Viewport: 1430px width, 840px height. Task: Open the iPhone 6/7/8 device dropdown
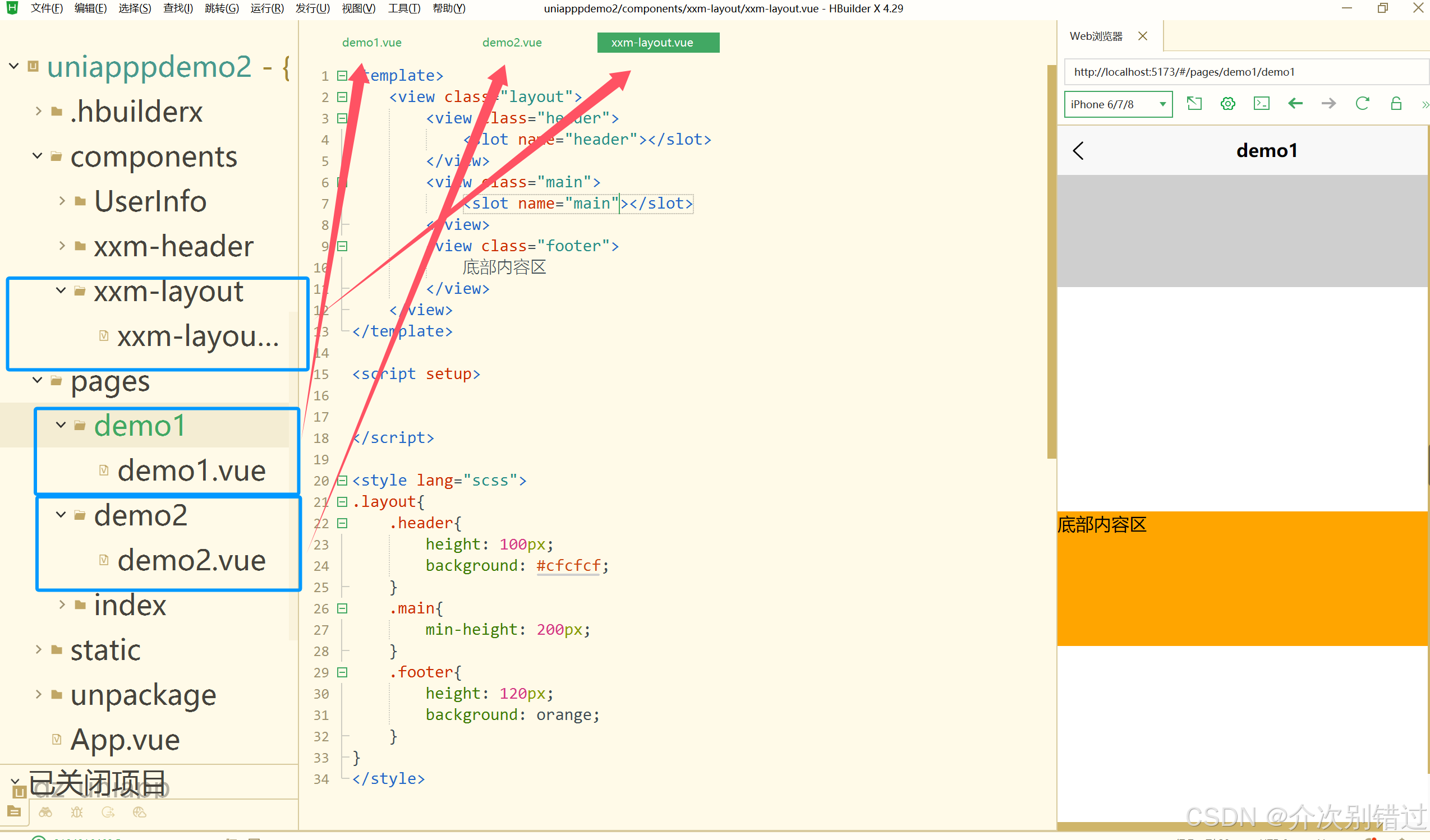(x=1118, y=104)
